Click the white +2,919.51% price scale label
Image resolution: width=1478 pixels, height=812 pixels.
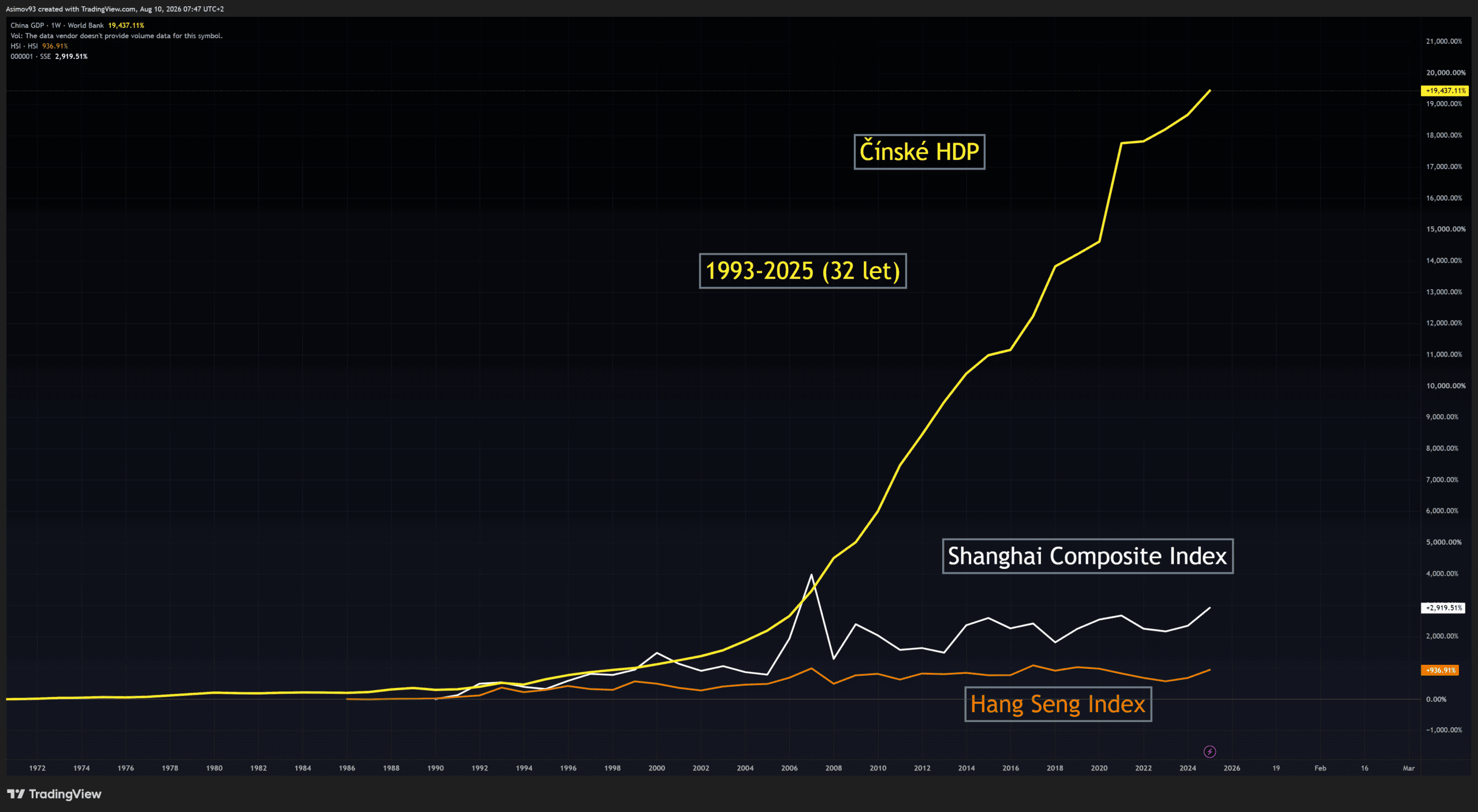tap(1443, 608)
